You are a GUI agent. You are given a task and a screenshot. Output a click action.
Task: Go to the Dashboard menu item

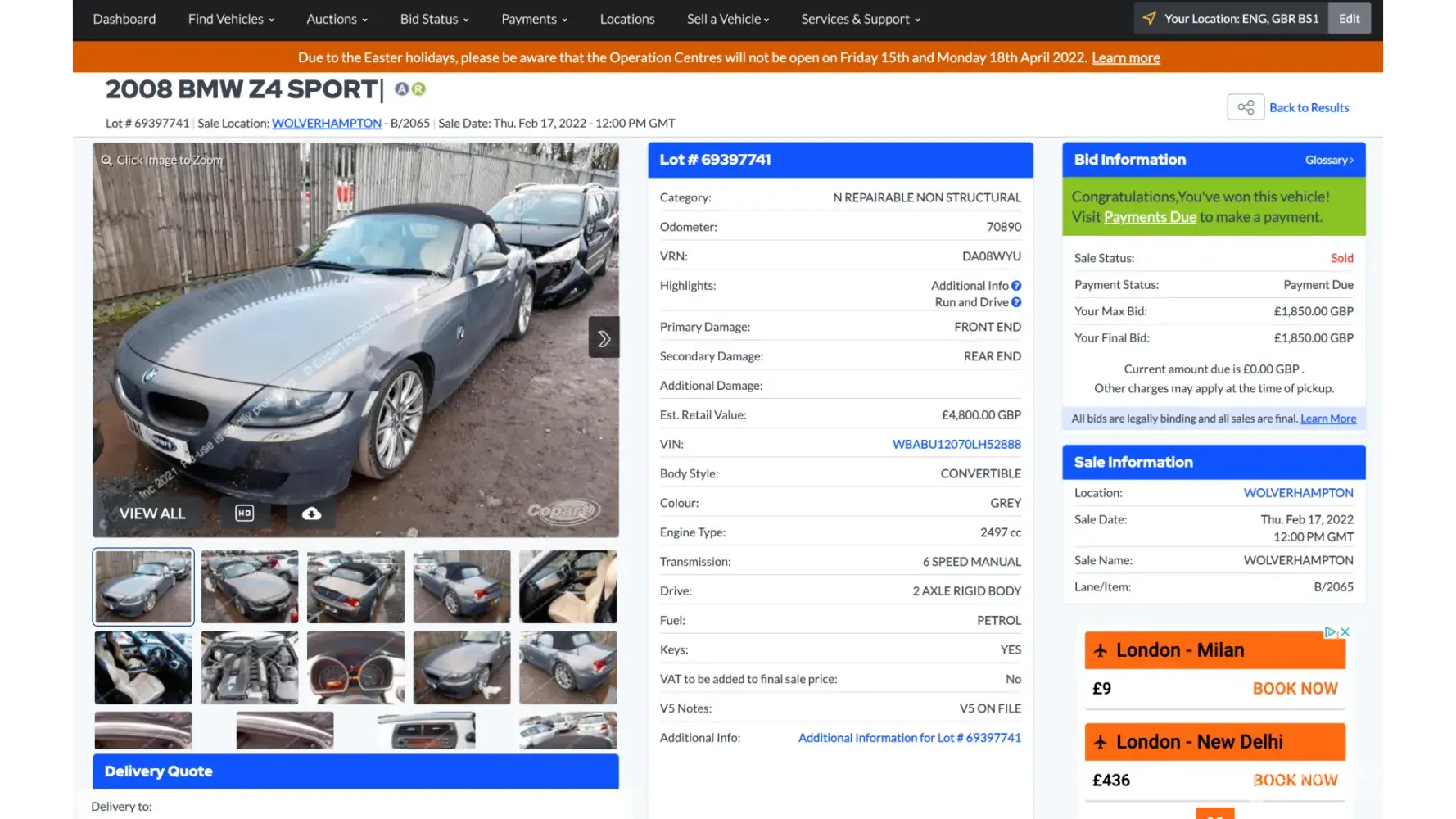point(124,19)
